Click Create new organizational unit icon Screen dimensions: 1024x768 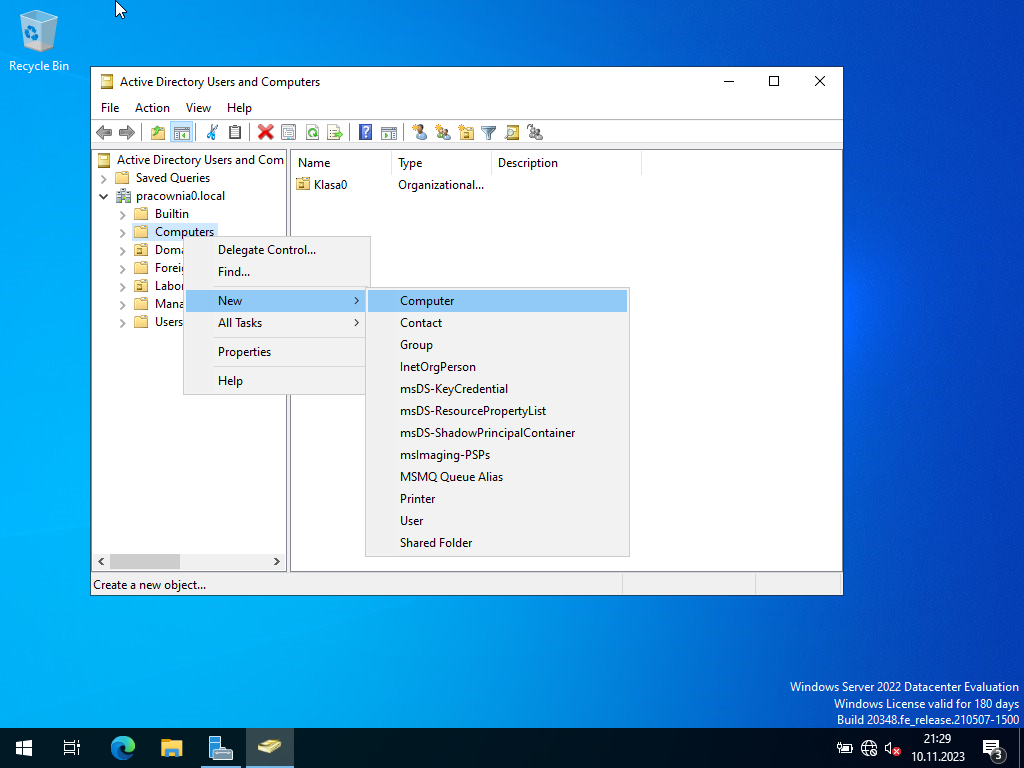[466, 133]
